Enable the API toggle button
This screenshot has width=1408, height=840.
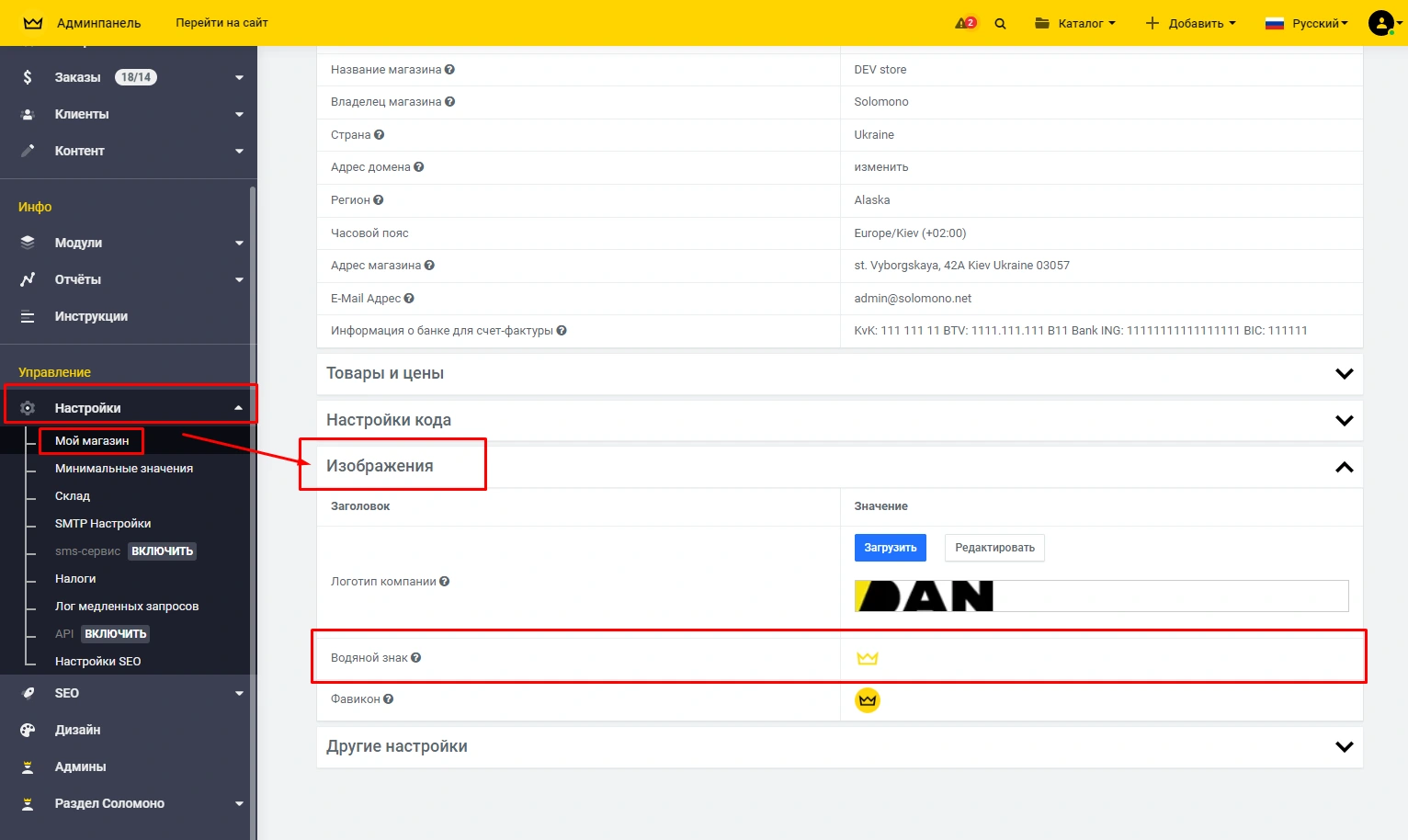pos(116,634)
